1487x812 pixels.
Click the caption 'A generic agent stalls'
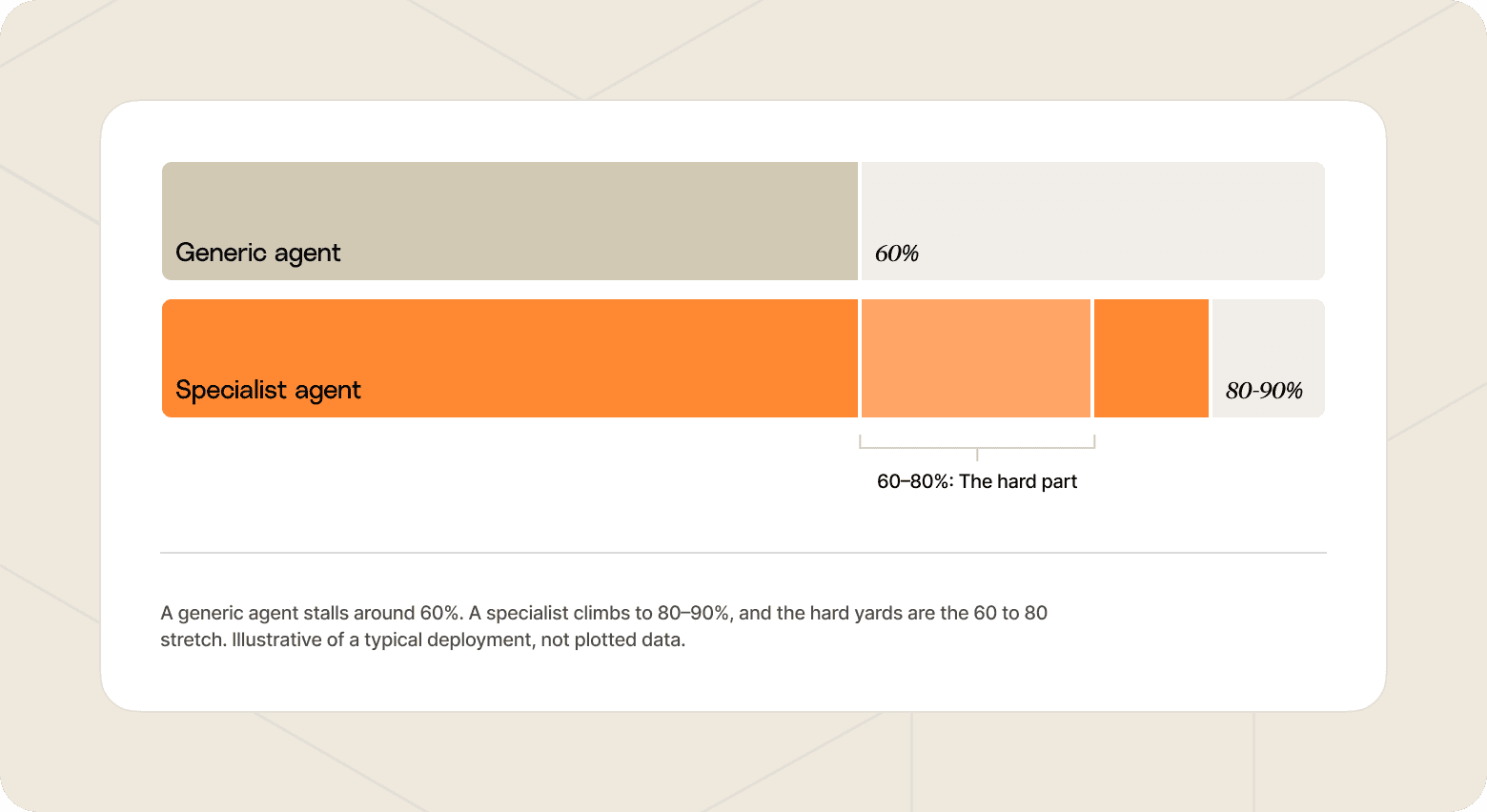262,613
